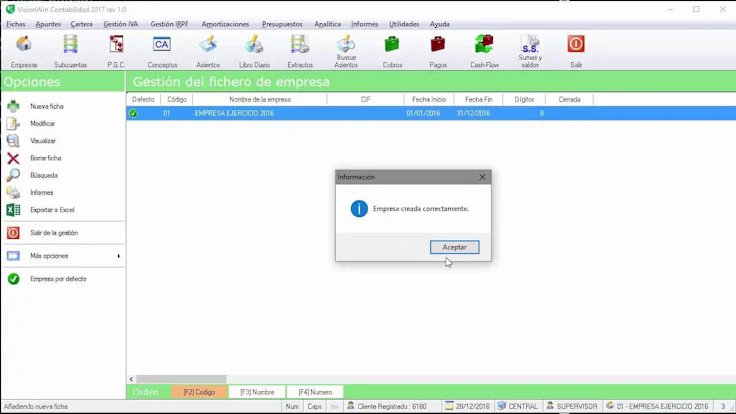
Task: Open the Informes menu in menu bar
Action: click(364, 24)
